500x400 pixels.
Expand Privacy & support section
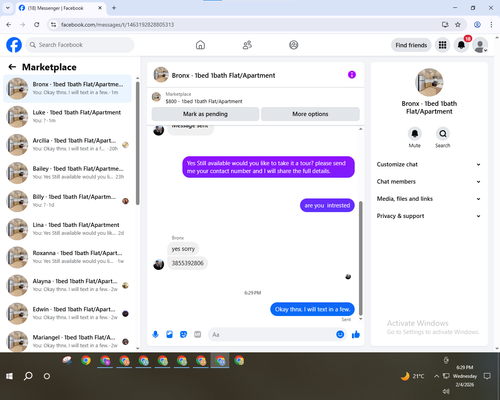(x=429, y=216)
